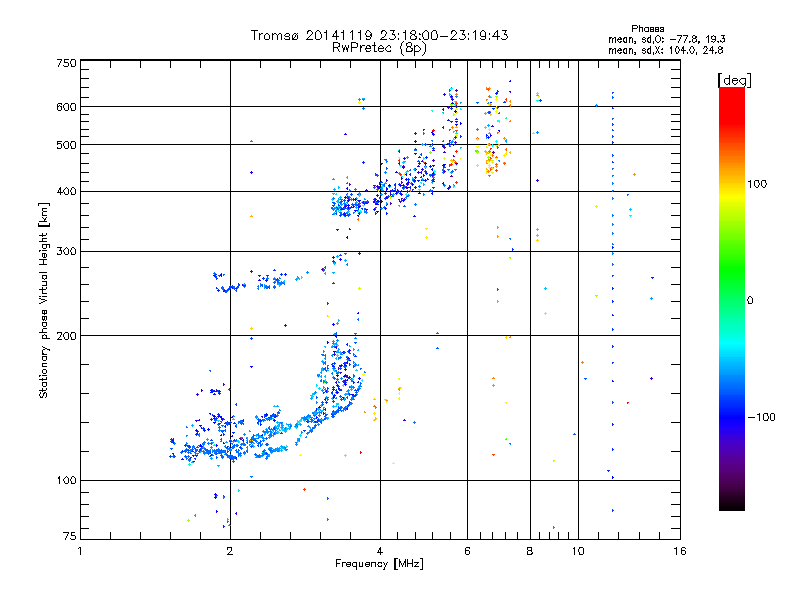Select the 'mean, sd,O: -77.8, 19.3' statistics line
800x600 pixels.
[x=666, y=39]
